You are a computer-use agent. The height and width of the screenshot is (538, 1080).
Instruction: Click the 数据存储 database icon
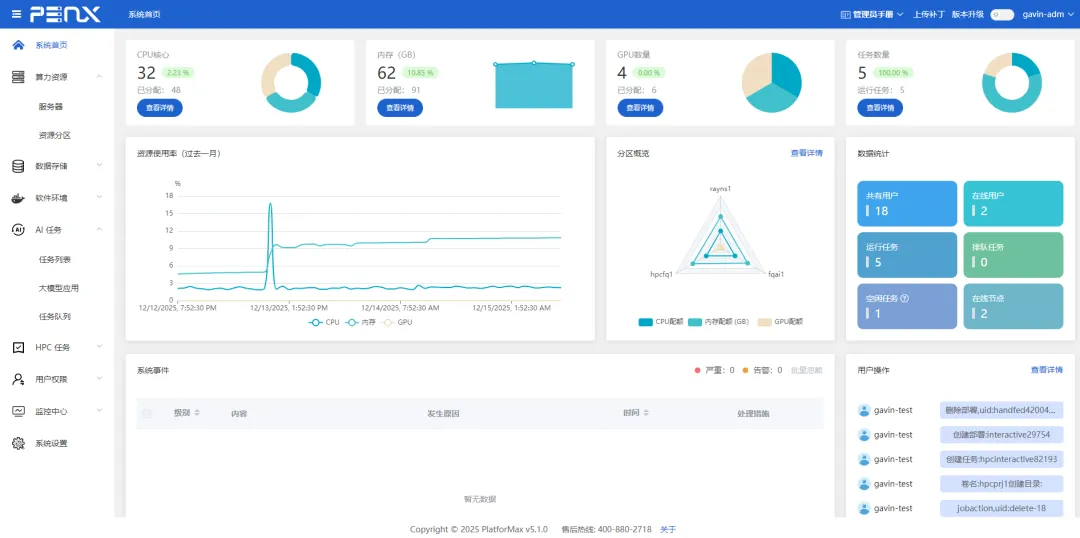point(19,166)
